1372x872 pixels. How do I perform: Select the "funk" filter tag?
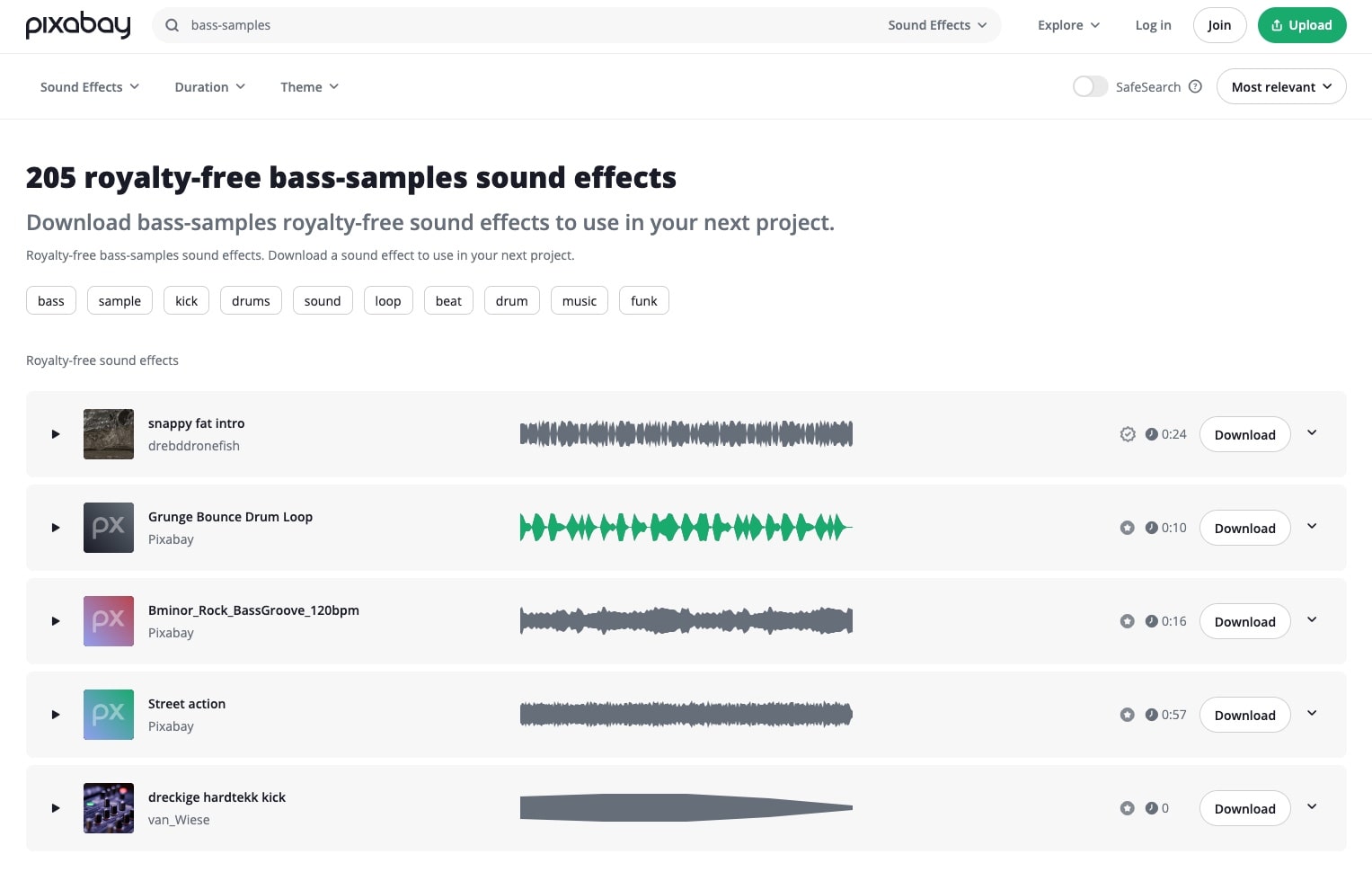643,300
